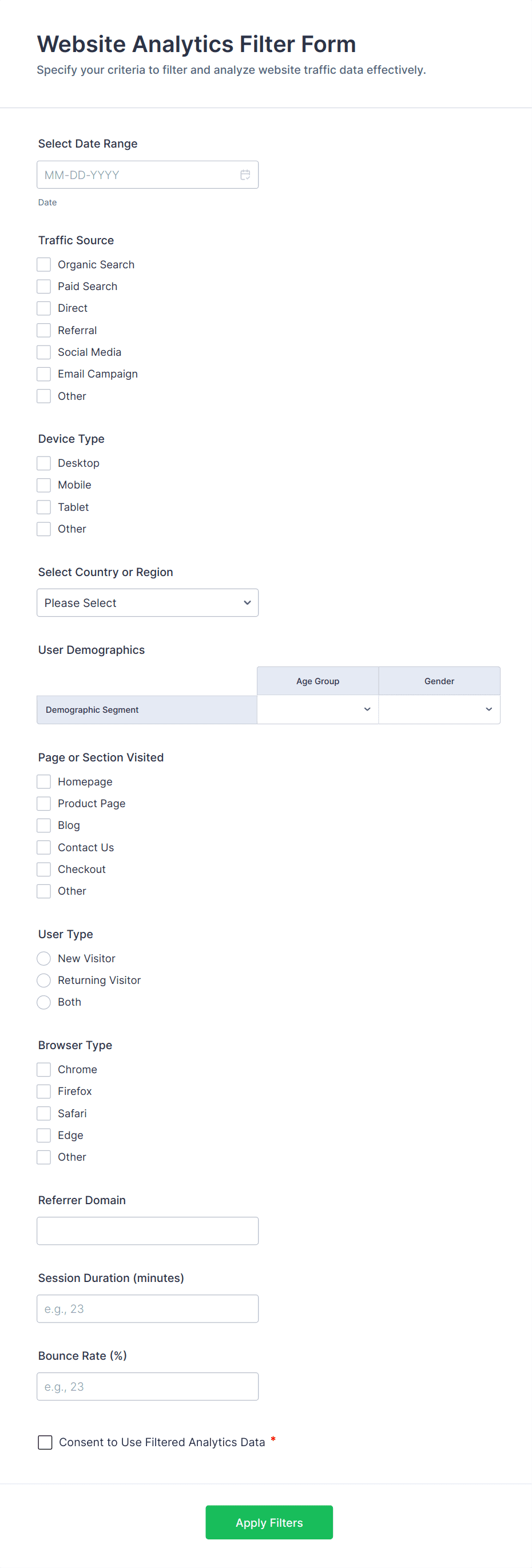Enable the Mobile device type checkbox
532x1568 pixels.
pyautogui.click(x=44, y=485)
